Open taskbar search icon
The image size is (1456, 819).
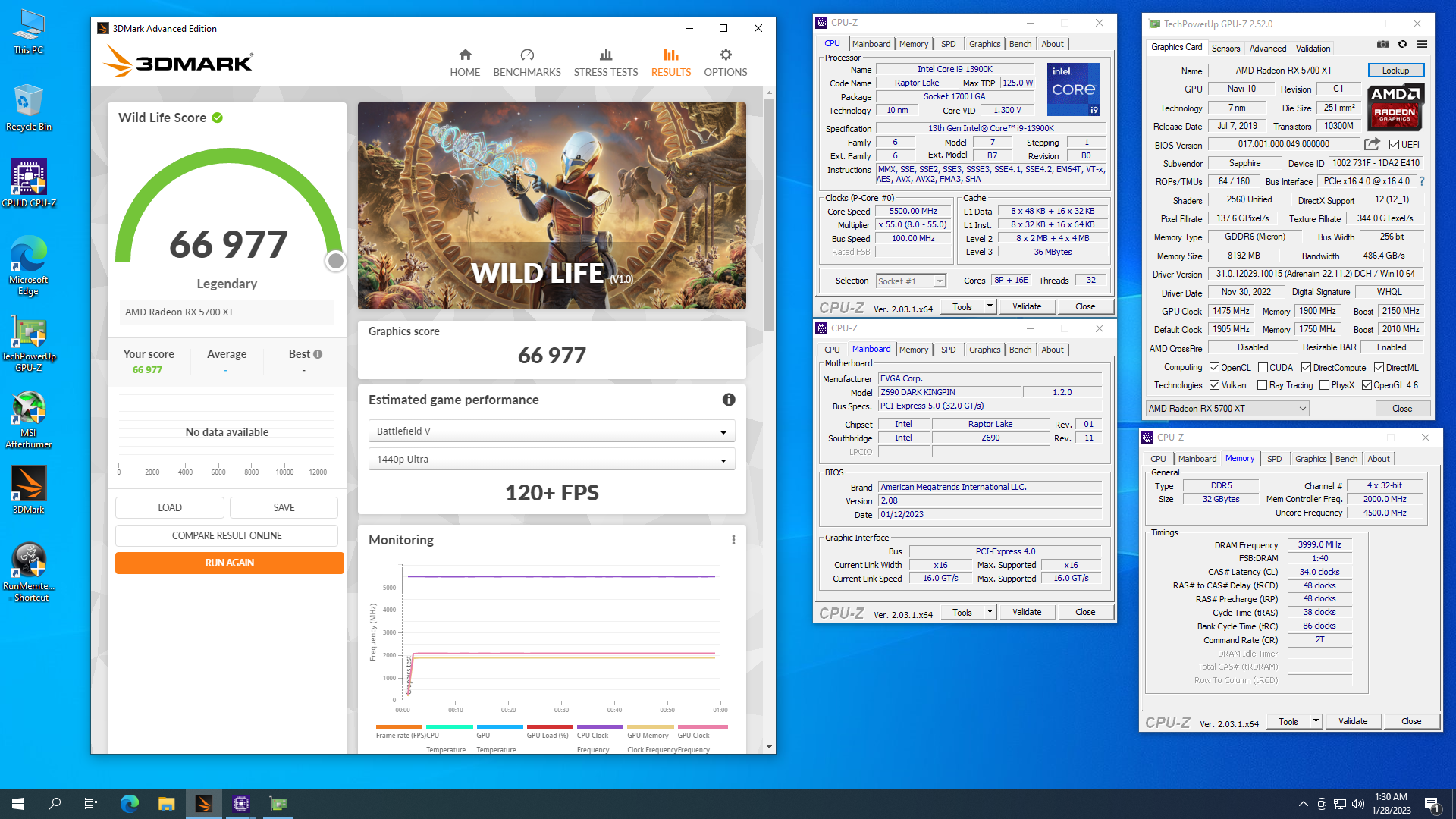point(55,804)
